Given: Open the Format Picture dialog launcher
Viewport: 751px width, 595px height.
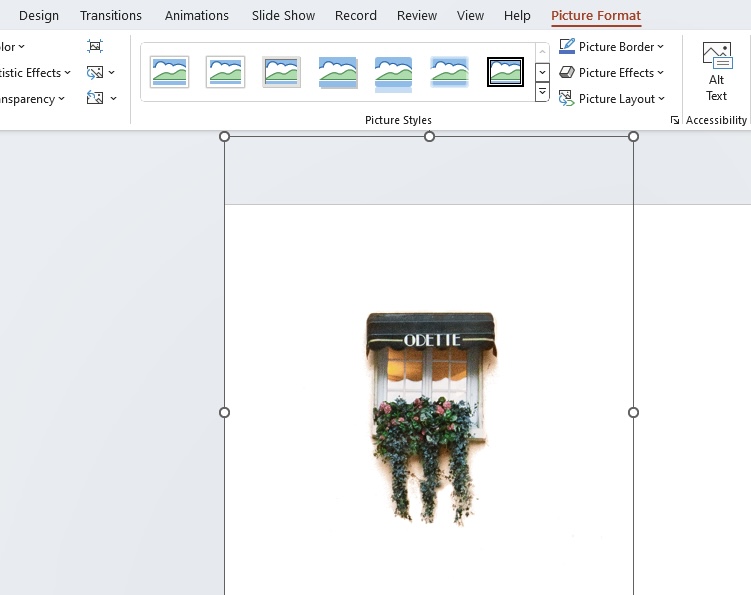Looking at the screenshot, I should pyautogui.click(x=675, y=120).
